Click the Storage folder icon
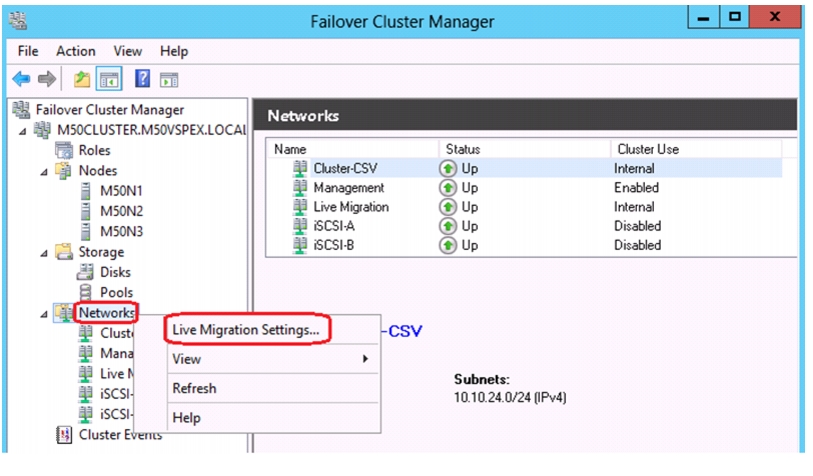This screenshot has width=813, height=476. coord(64,251)
